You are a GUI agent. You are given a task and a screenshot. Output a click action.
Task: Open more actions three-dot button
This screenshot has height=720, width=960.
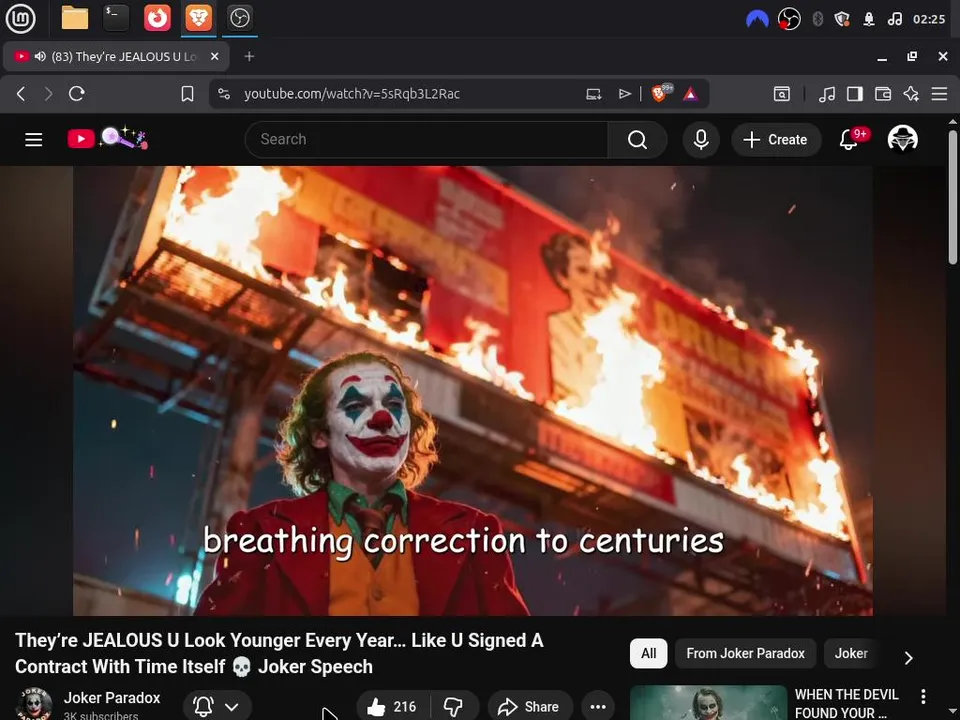(x=598, y=707)
